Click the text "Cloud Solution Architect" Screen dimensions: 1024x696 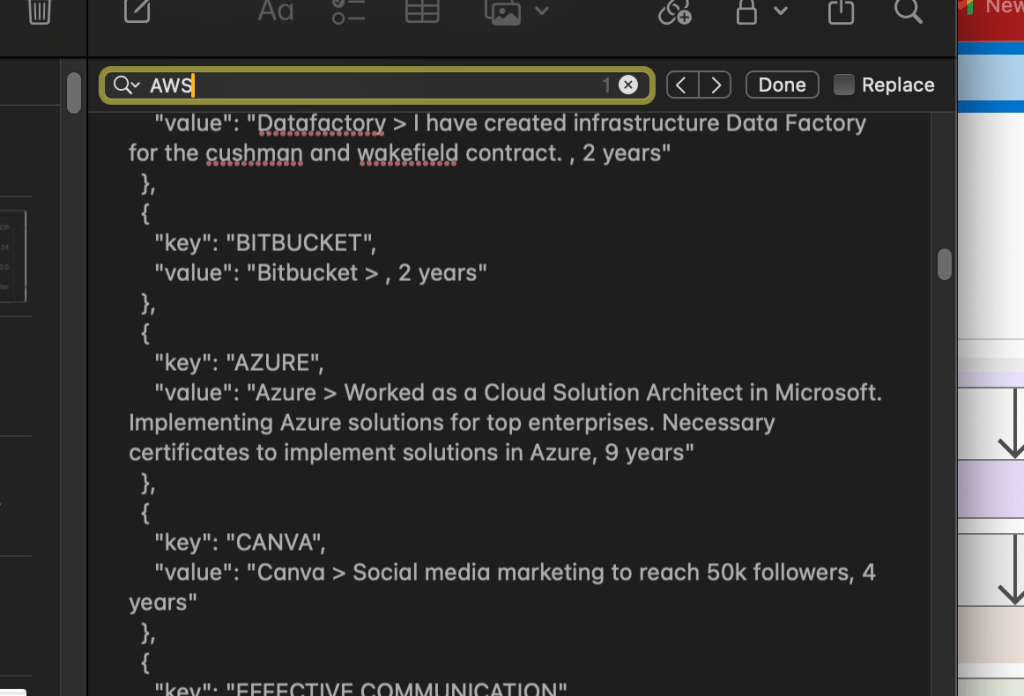tap(613, 392)
